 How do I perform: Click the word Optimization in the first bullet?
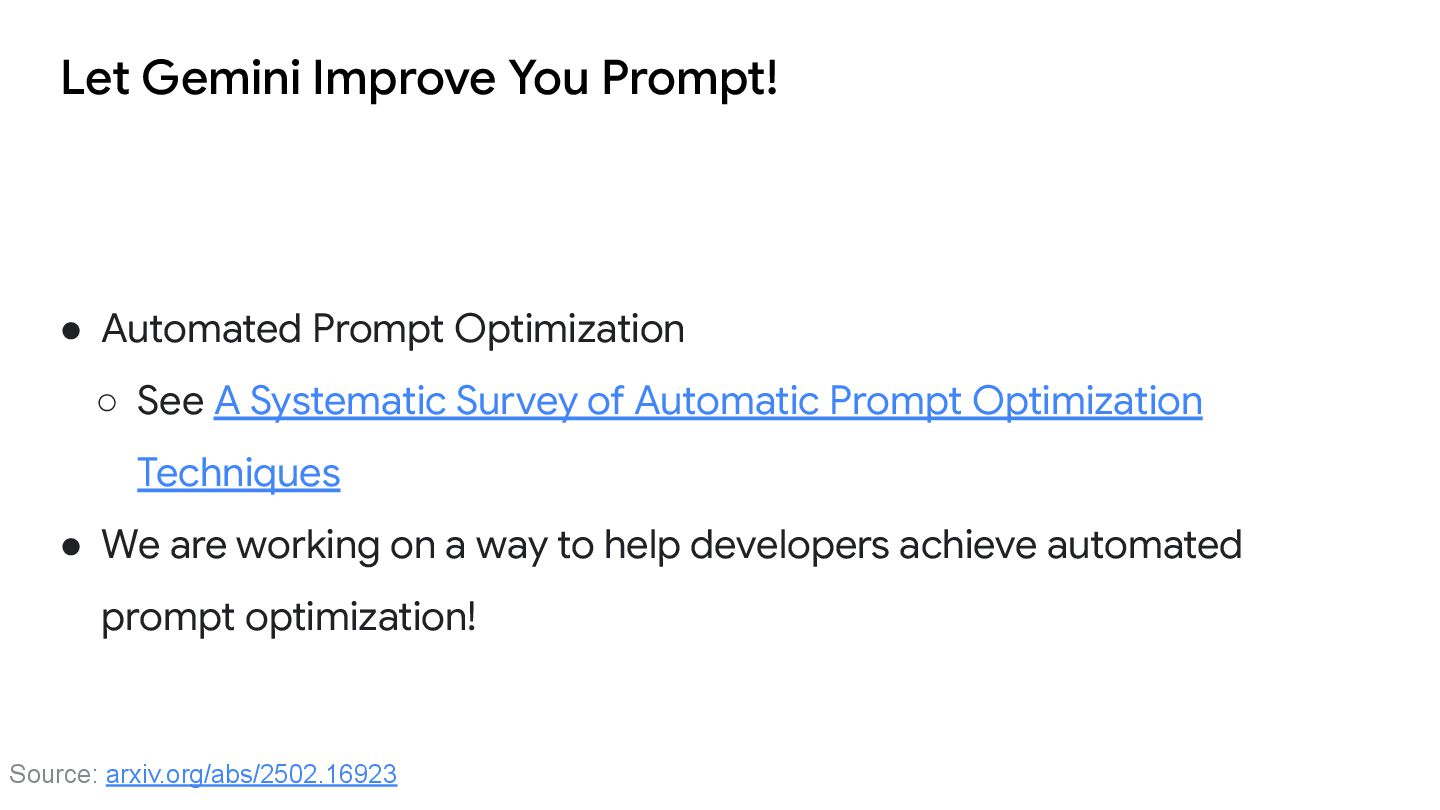[x=569, y=329]
